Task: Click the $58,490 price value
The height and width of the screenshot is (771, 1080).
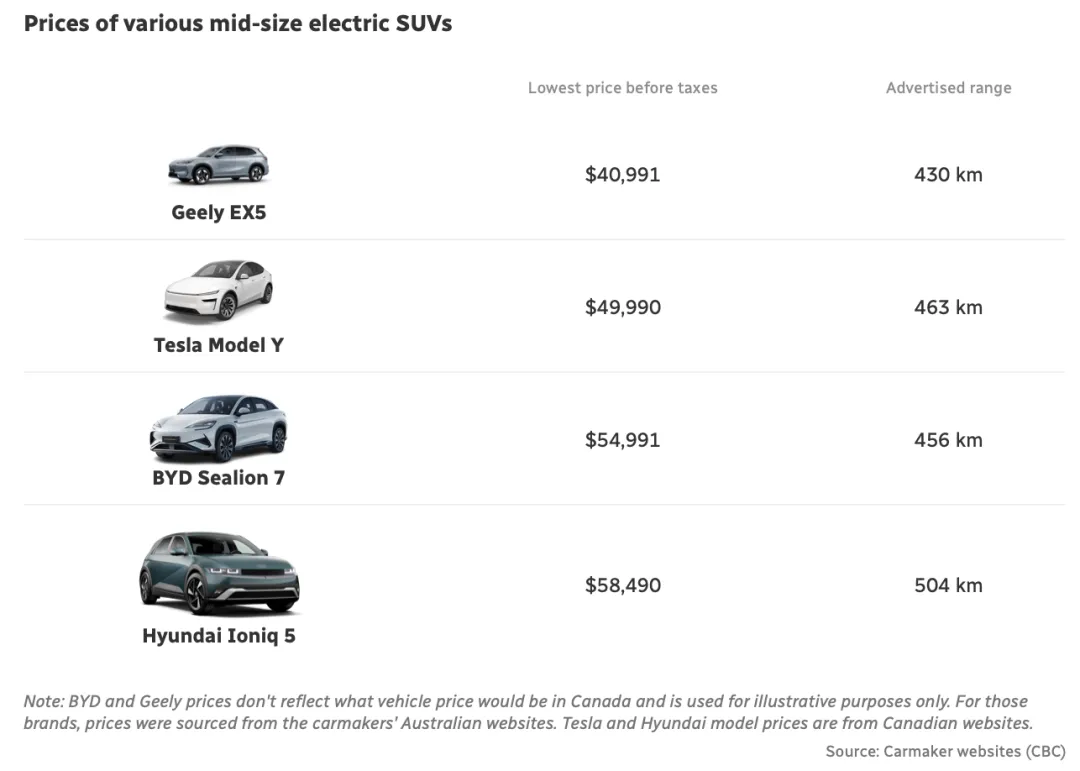Action: 623,585
